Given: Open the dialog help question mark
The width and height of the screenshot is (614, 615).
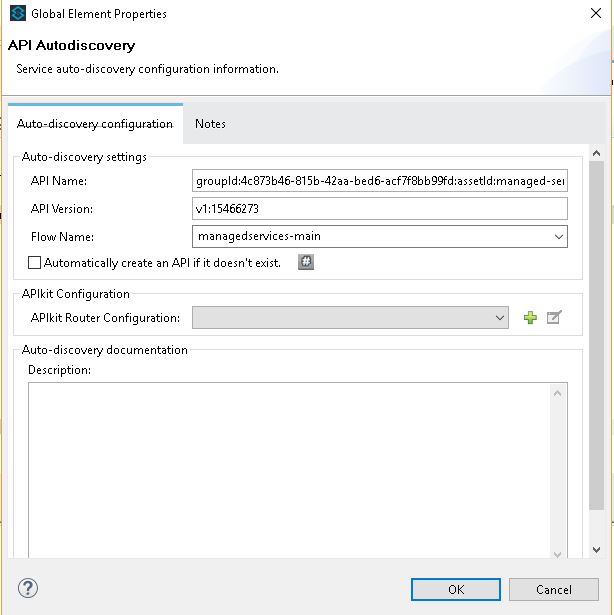Looking at the screenshot, I should point(28,588).
